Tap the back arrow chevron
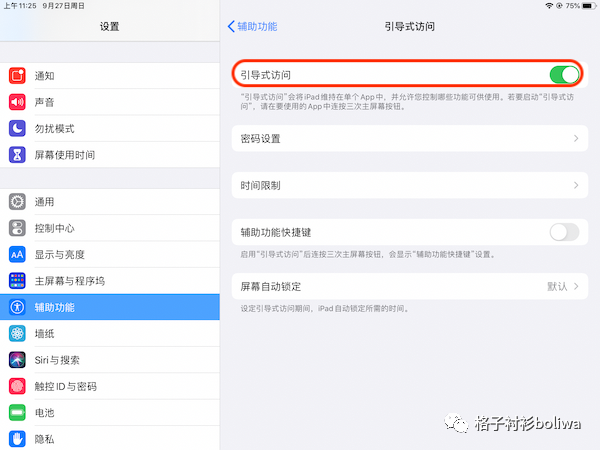Image resolution: width=600 pixels, height=450 pixels. pos(231,26)
